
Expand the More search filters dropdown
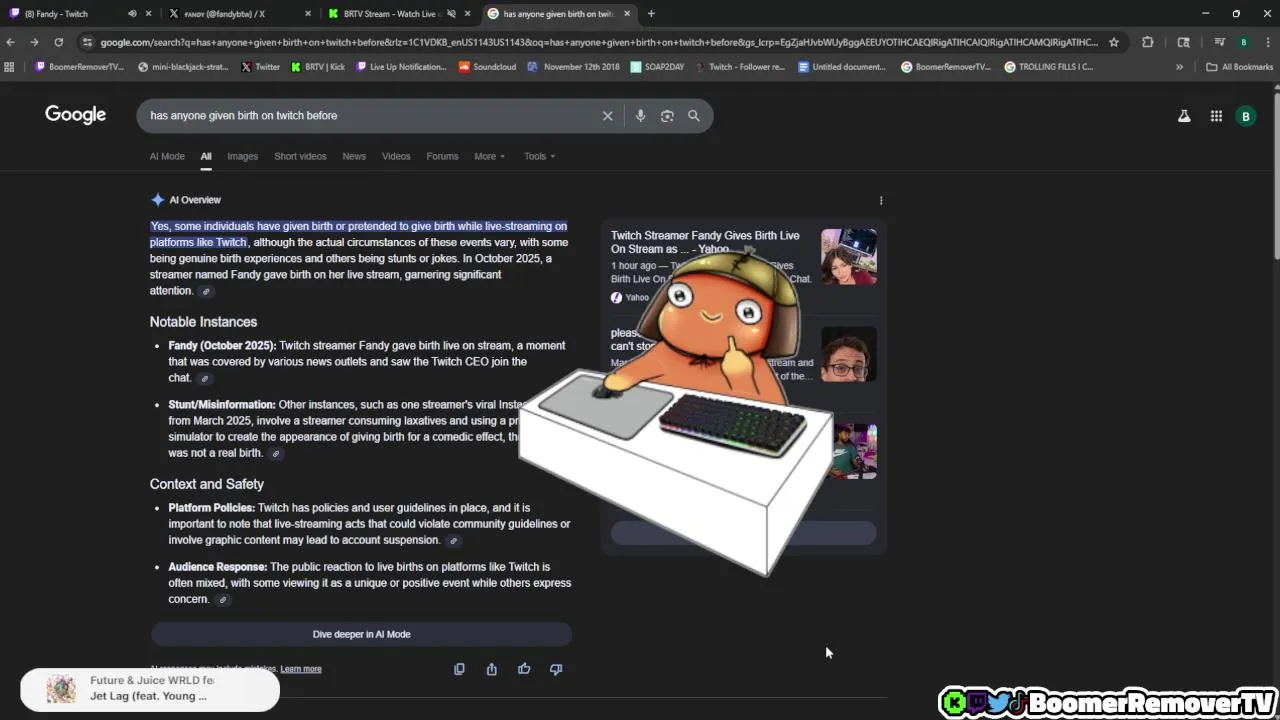(x=489, y=156)
